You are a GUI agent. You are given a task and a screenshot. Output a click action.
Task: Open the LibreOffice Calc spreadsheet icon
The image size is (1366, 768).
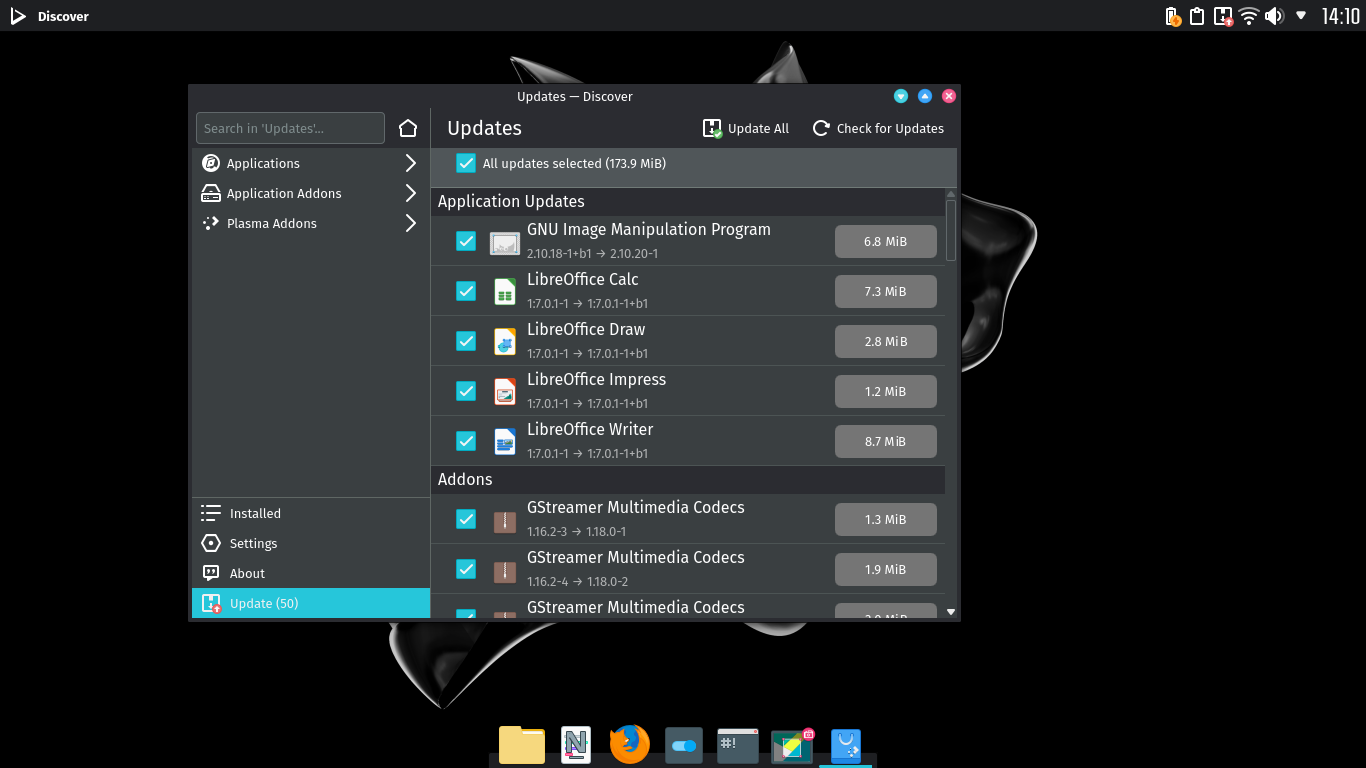coord(505,292)
